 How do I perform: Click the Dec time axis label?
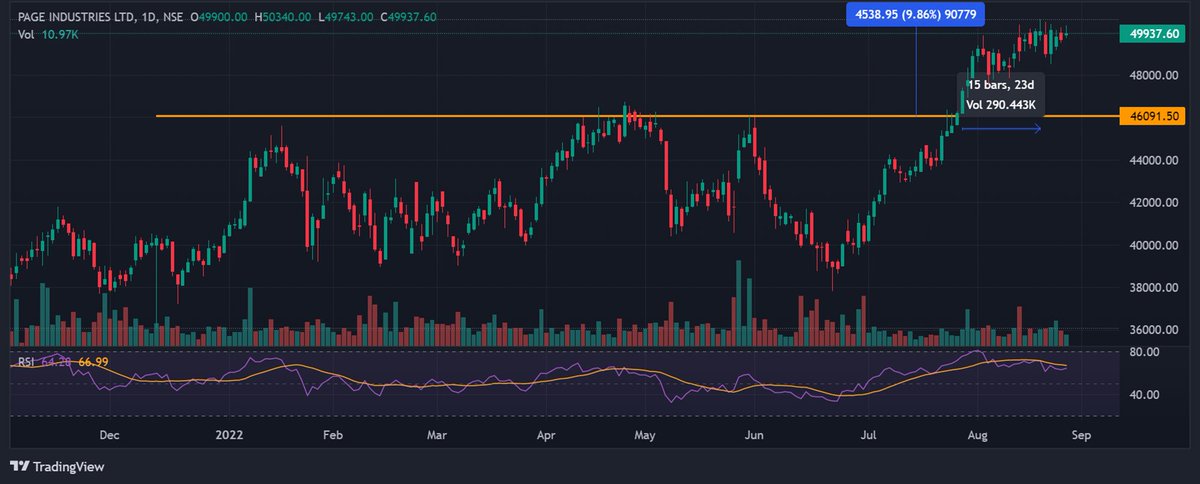pos(110,436)
